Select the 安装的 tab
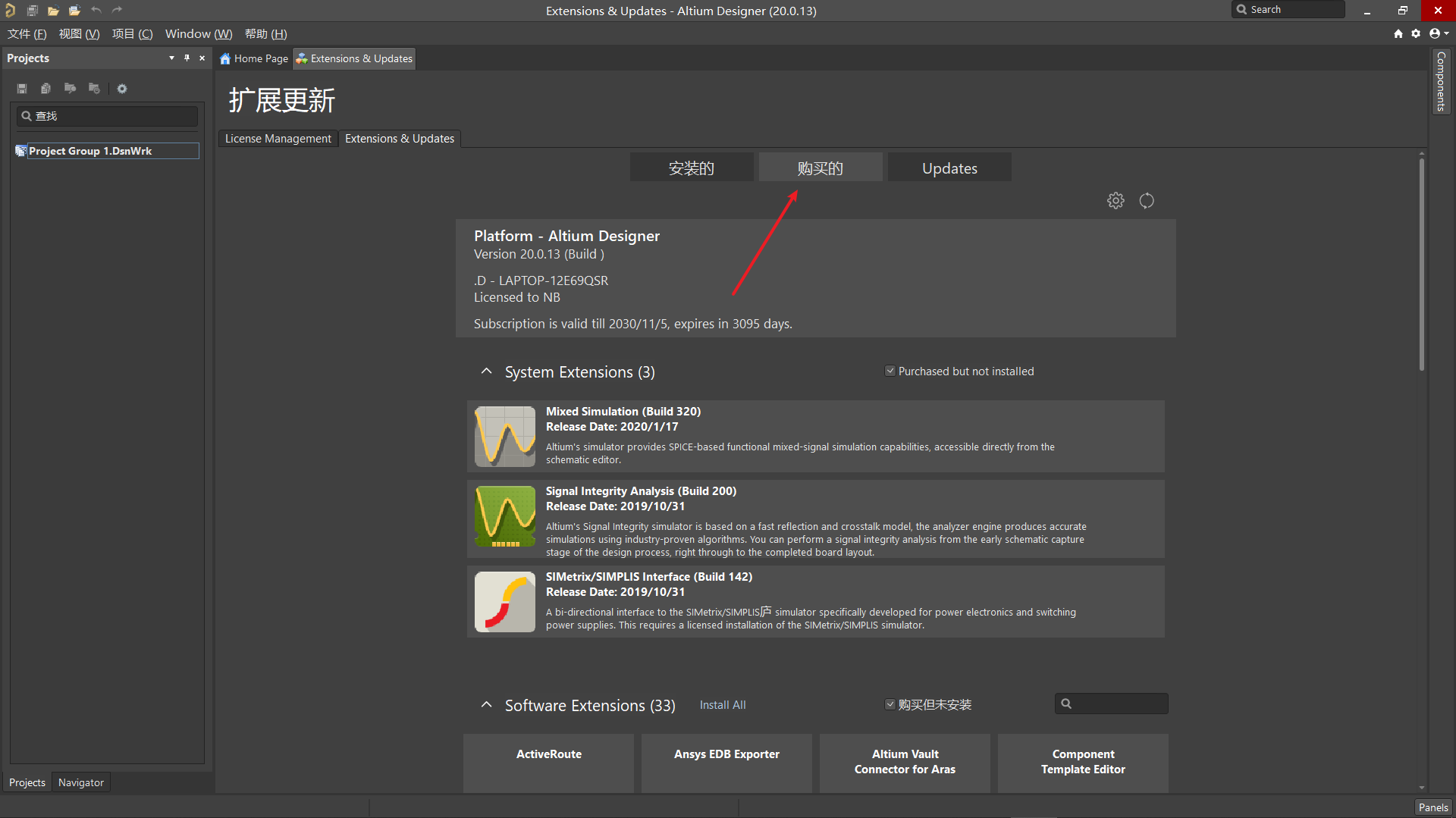 692,168
